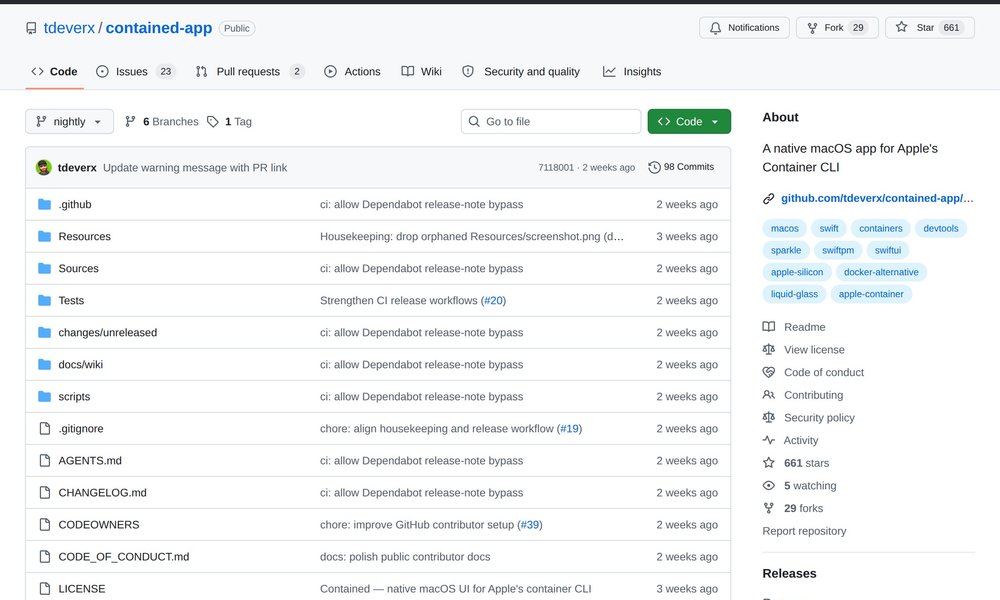Open the Pull requests tab

250,71
